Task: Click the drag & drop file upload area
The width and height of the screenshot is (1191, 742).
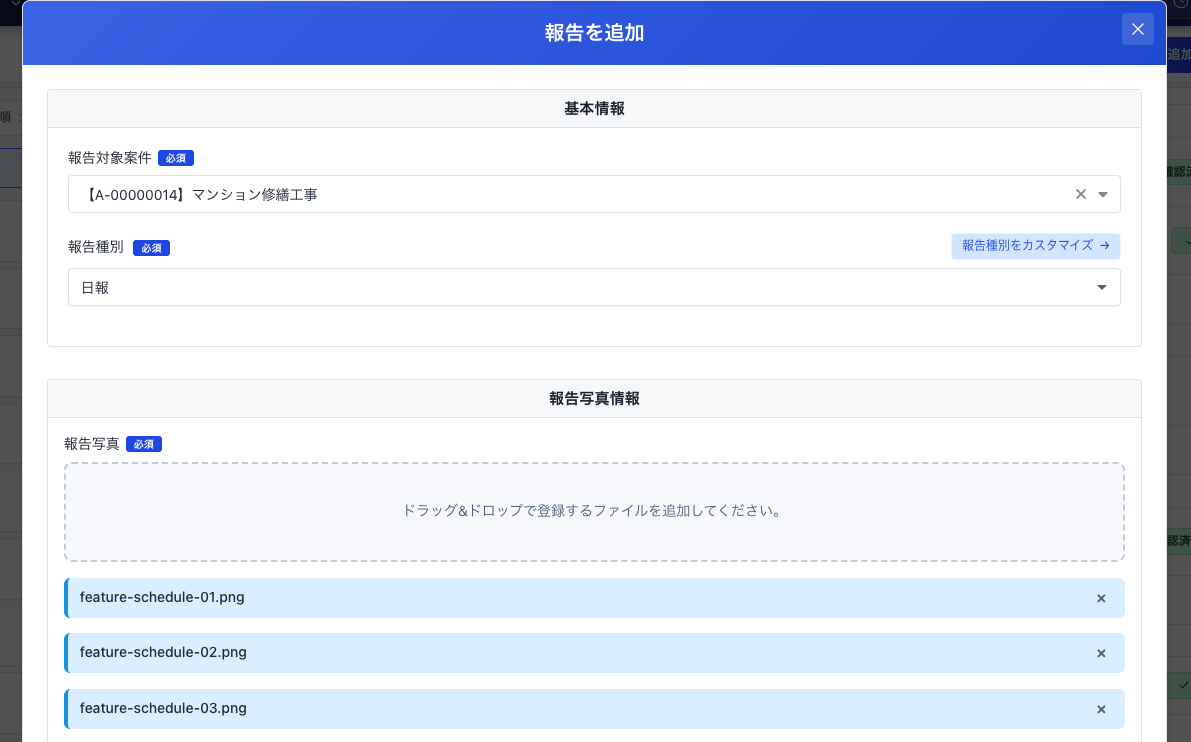Action: pyautogui.click(x=594, y=511)
